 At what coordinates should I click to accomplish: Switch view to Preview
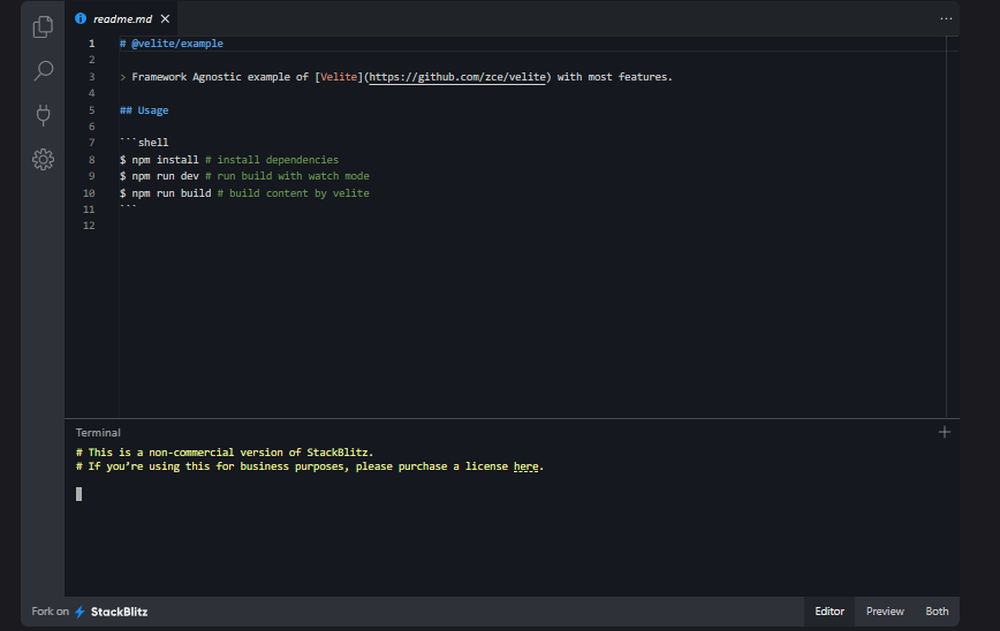pyautogui.click(x=884, y=611)
